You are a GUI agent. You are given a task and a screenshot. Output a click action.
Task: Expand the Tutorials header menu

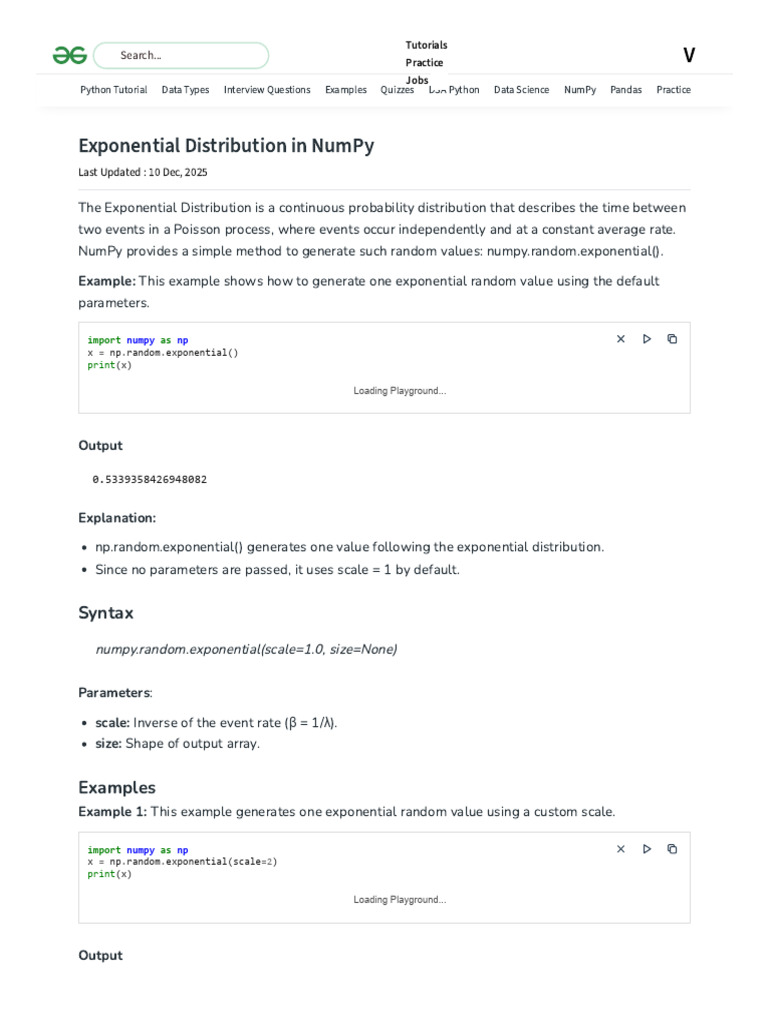[x=426, y=45]
